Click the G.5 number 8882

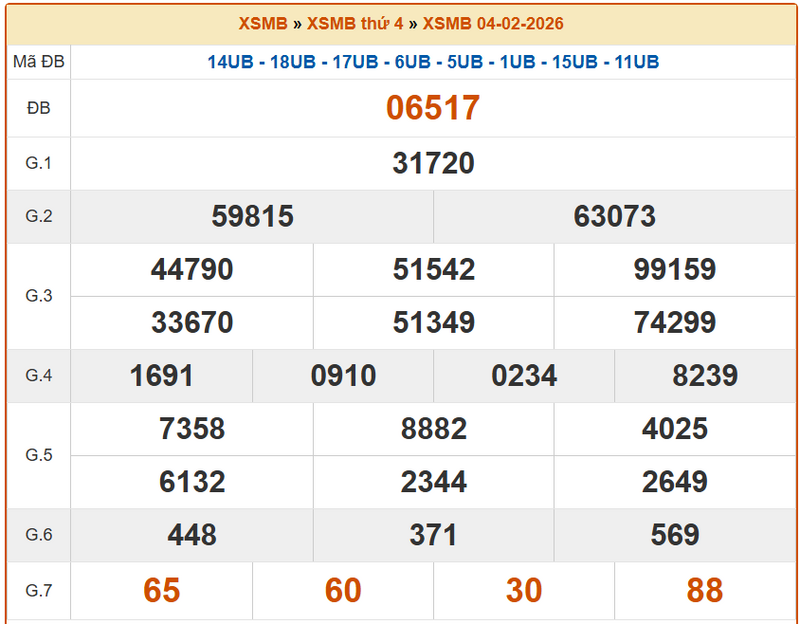433,429
